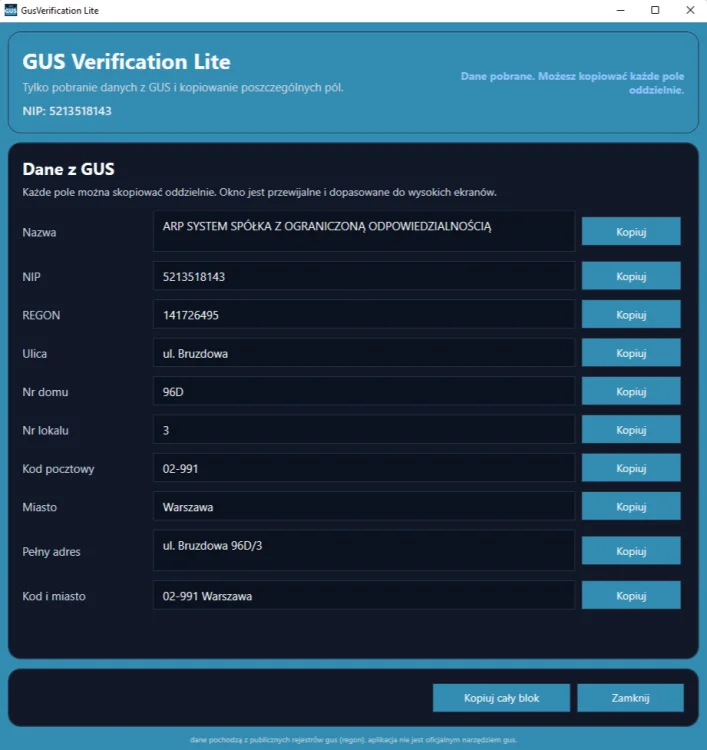707x750 pixels.
Task: Click the header text NIP: 5213518143
Action: [67, 111]
